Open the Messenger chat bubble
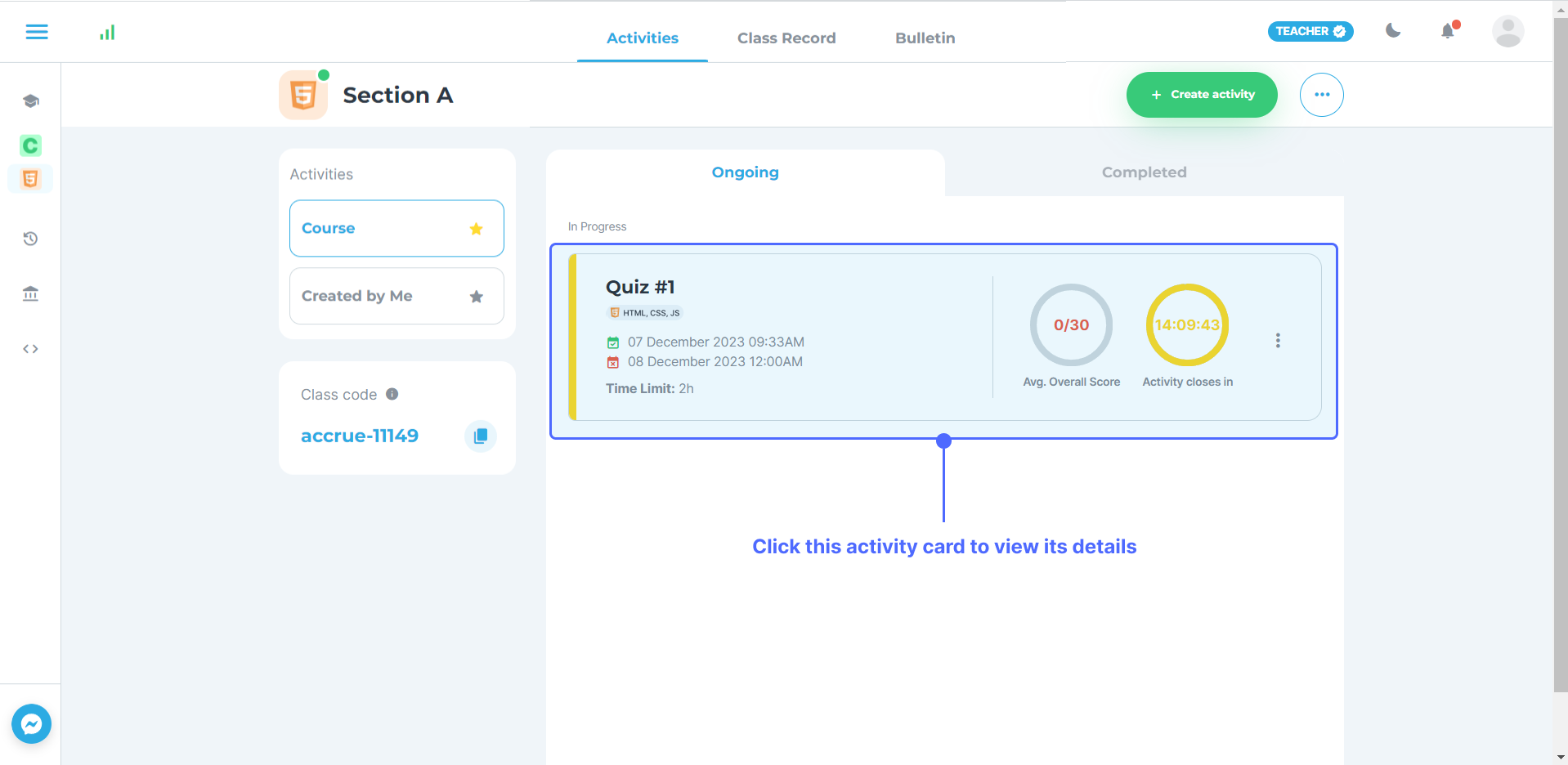This screenshot has width=1568, height=765. (x=32, y=724)
